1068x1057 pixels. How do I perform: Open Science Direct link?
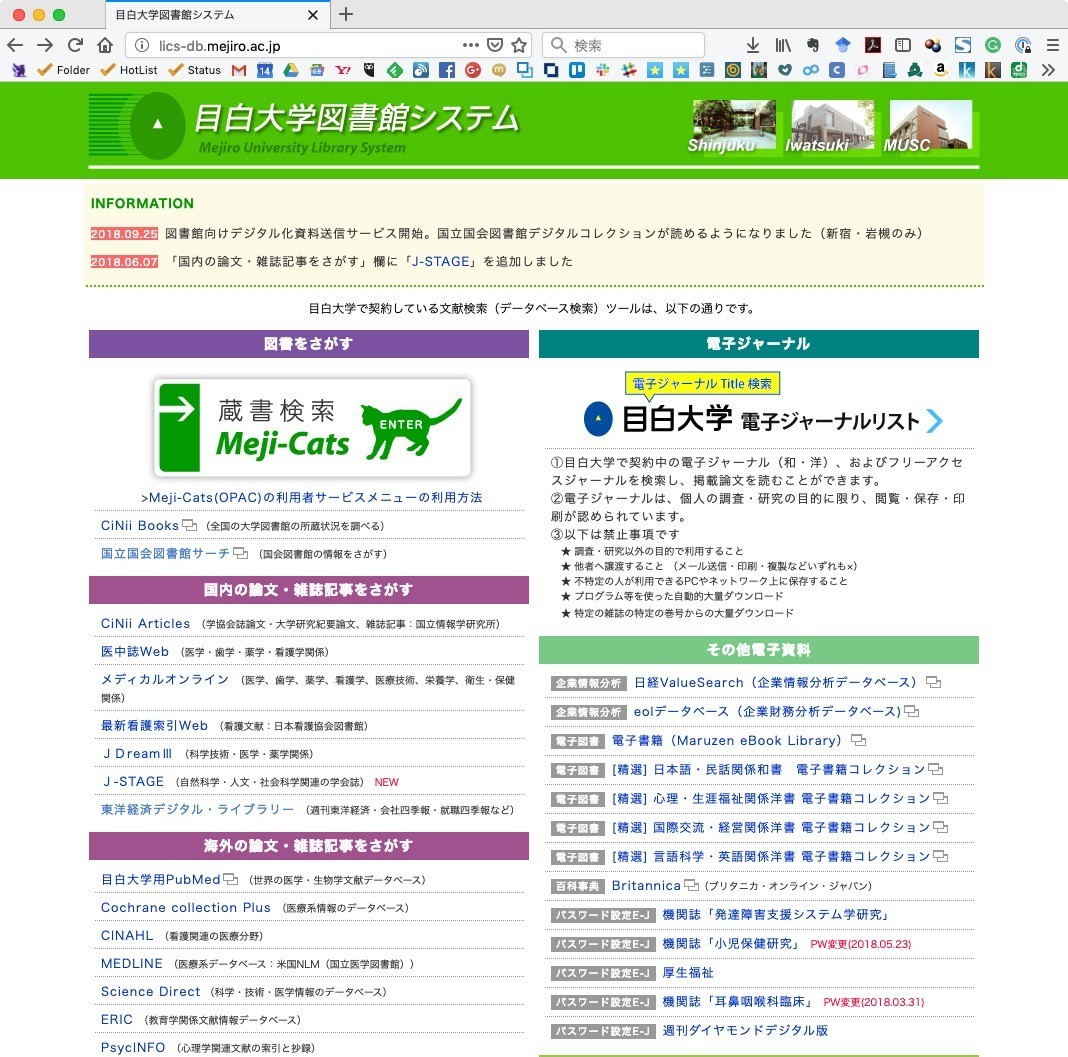click(151, 992)
